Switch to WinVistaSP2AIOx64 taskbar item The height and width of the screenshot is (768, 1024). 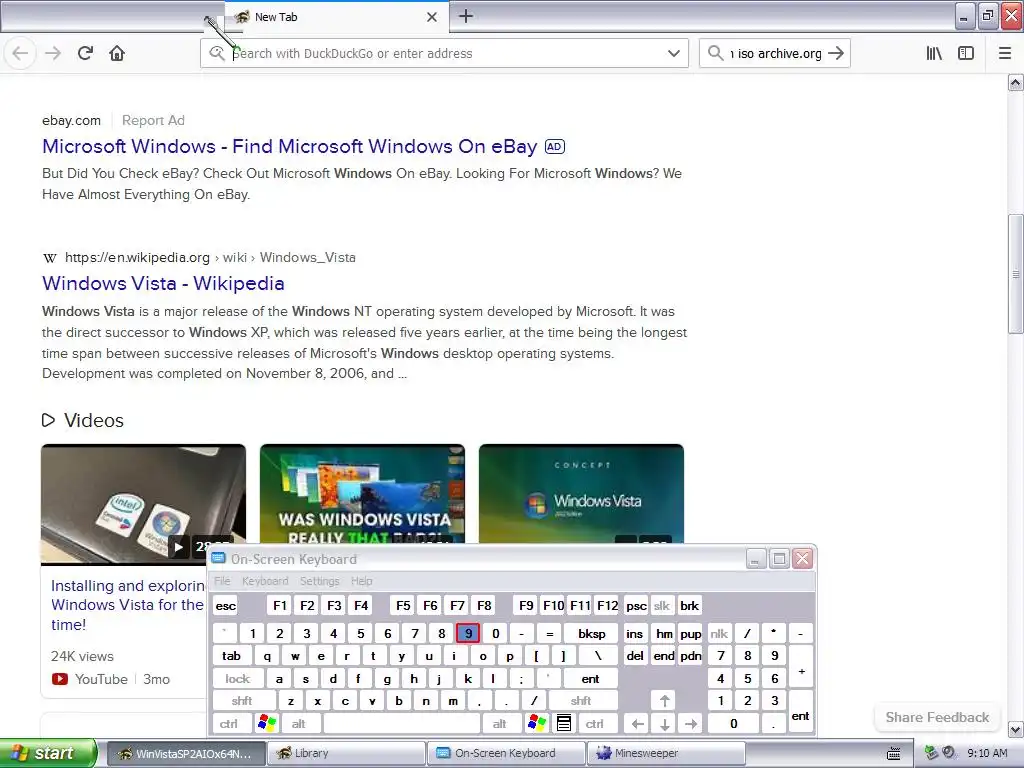185,753
